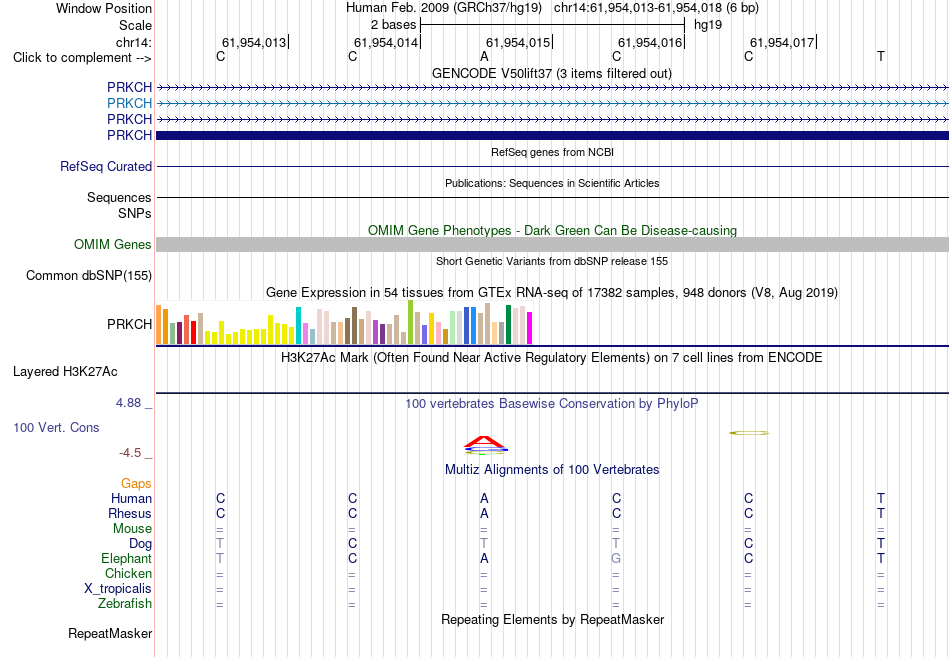Screen dimensions: 950x657
Task: Open the RefSeq Curated track label
Action: point(105,166)
